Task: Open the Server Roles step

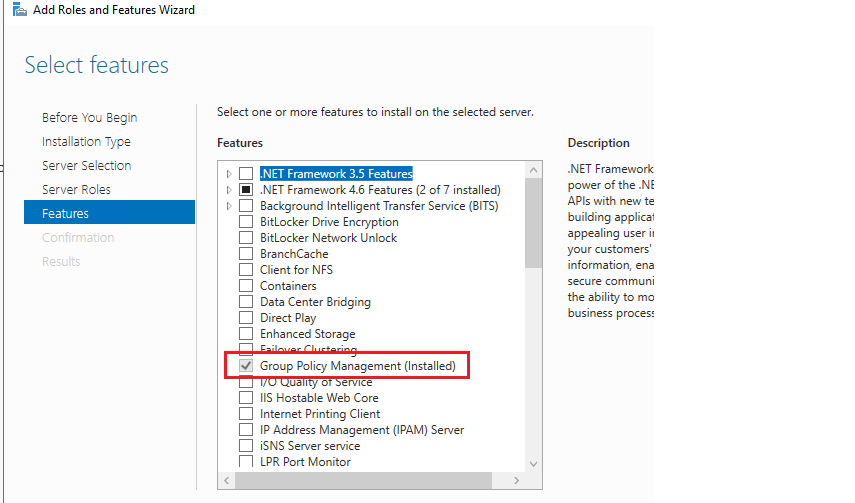Action: tap(76, 189)
